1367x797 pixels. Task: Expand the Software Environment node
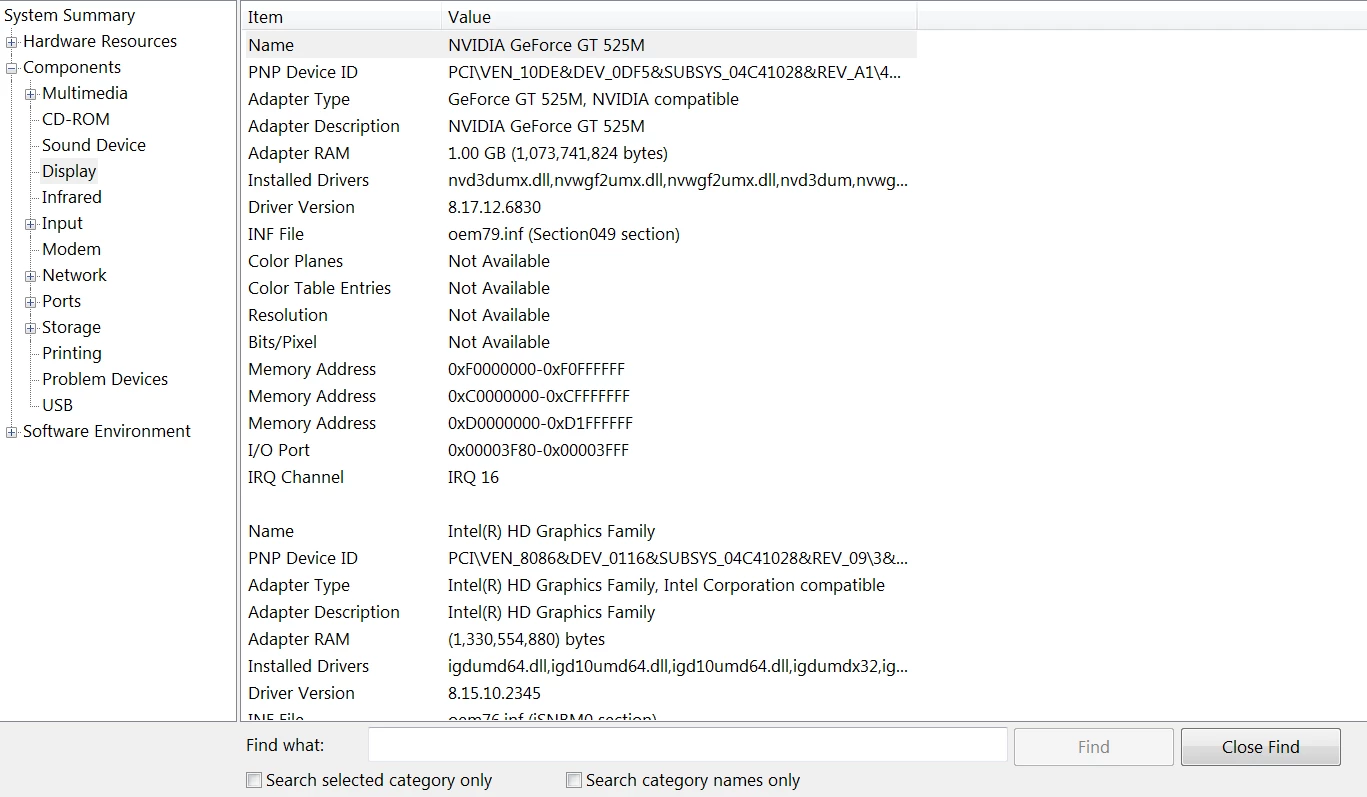(x=12, y=432)
